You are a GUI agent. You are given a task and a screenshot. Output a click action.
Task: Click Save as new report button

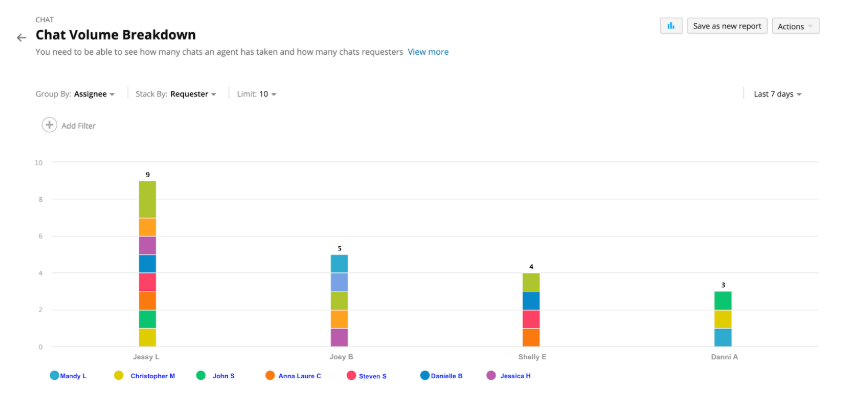pos(727,26)
